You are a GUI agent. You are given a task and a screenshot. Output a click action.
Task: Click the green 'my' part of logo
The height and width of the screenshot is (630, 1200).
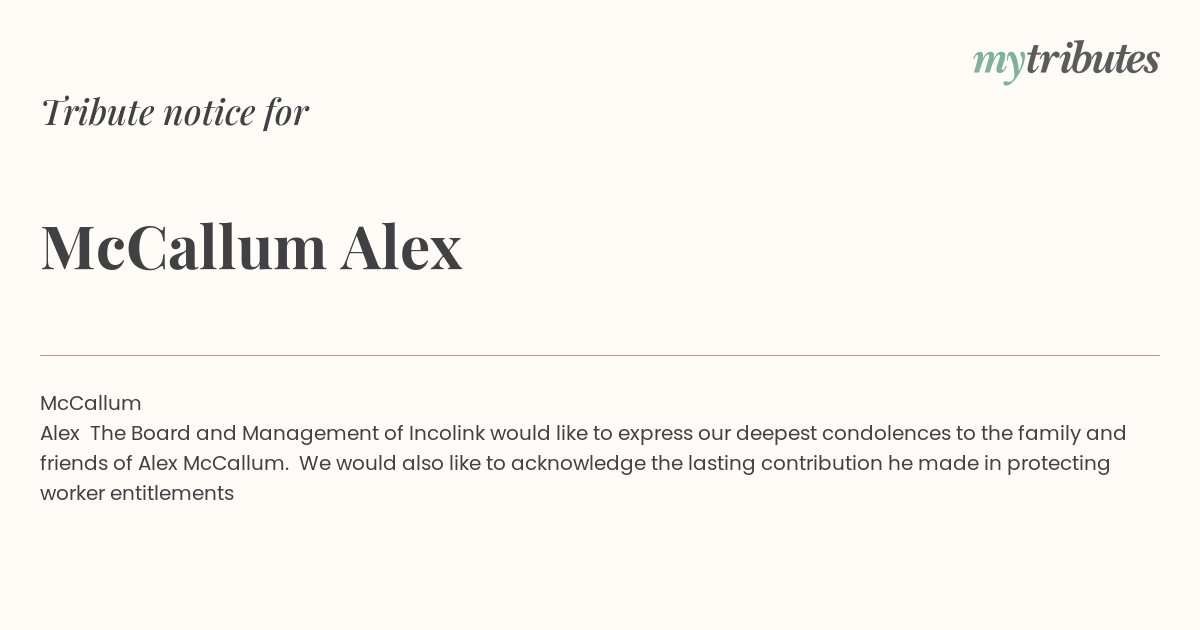coord(998,64)
